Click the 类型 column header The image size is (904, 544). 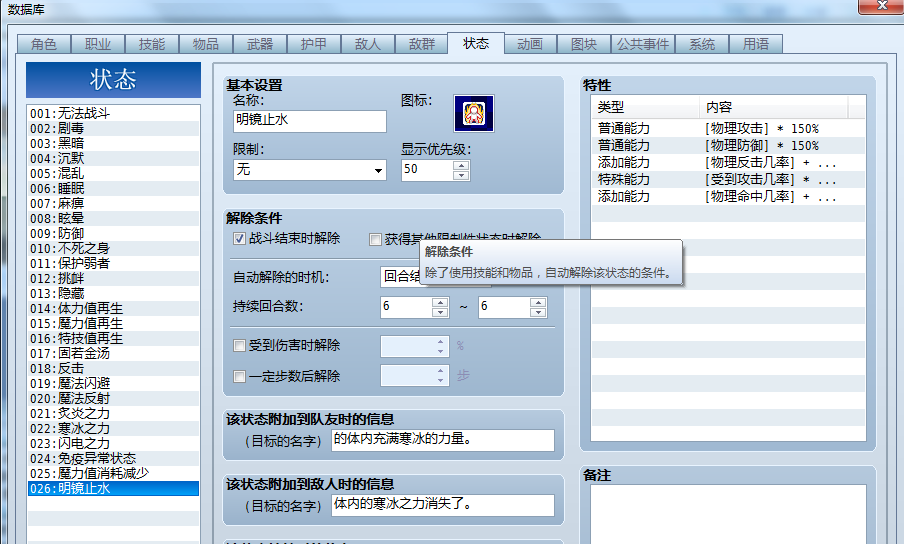646,107
